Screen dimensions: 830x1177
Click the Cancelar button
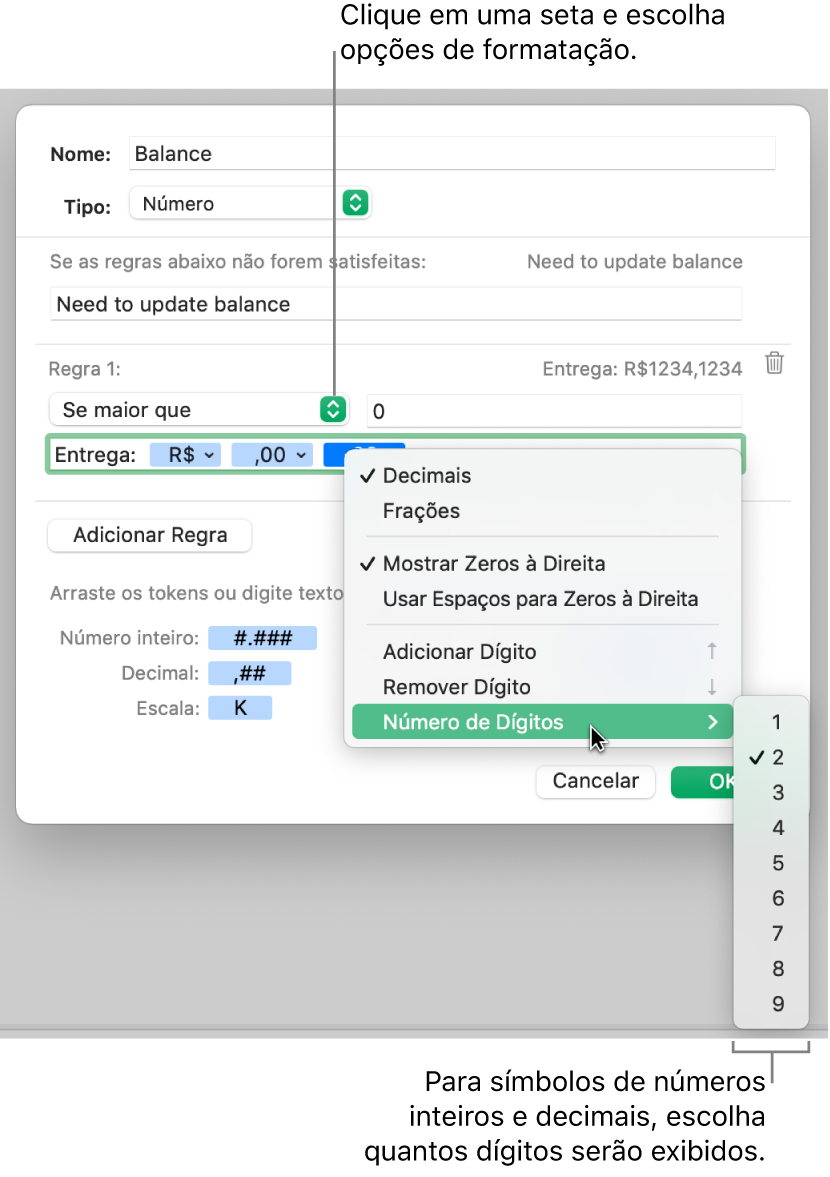pyautogui.click(x=595, y=781)
